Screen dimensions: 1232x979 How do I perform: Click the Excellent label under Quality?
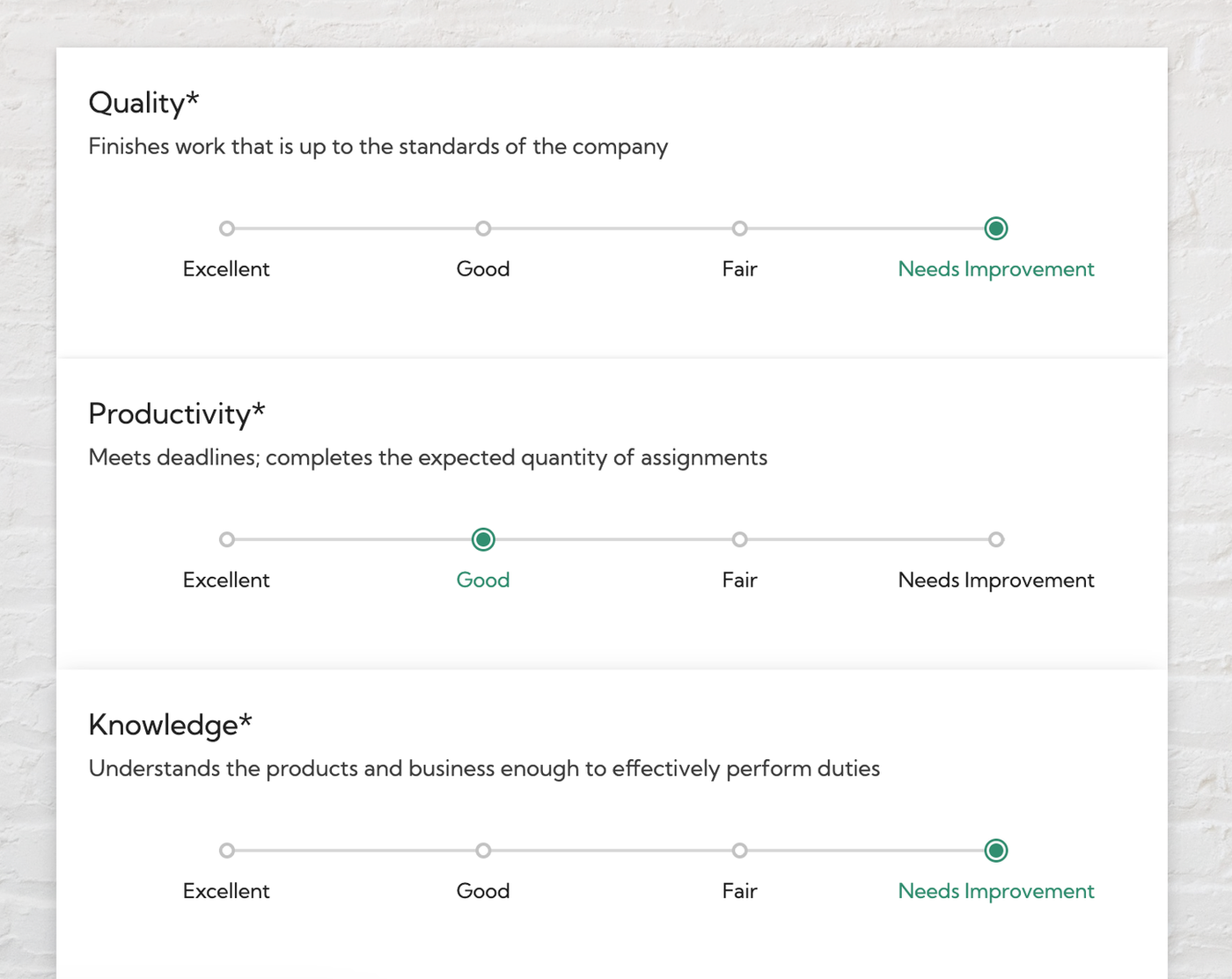coord(226,269)
